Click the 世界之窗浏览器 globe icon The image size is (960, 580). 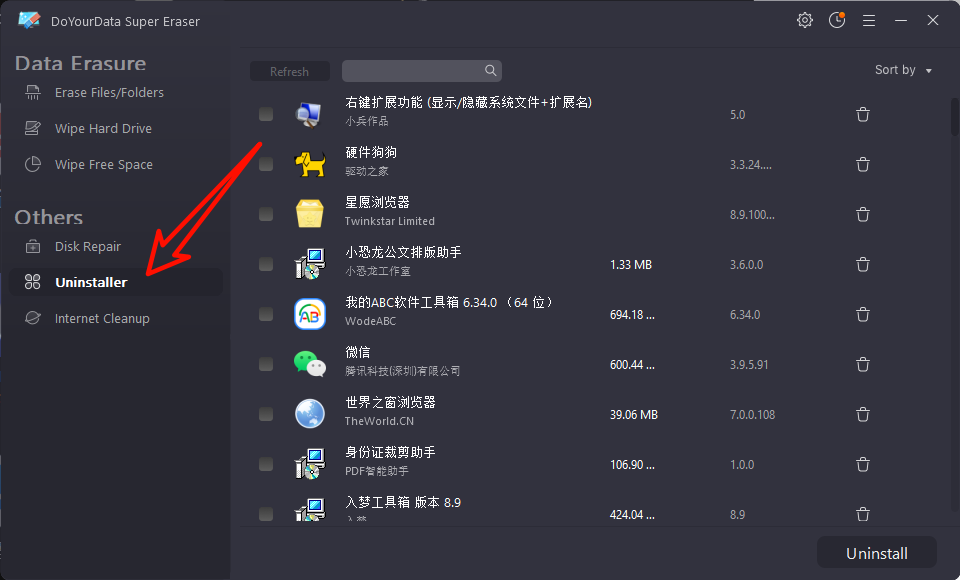tap(310, 414)
